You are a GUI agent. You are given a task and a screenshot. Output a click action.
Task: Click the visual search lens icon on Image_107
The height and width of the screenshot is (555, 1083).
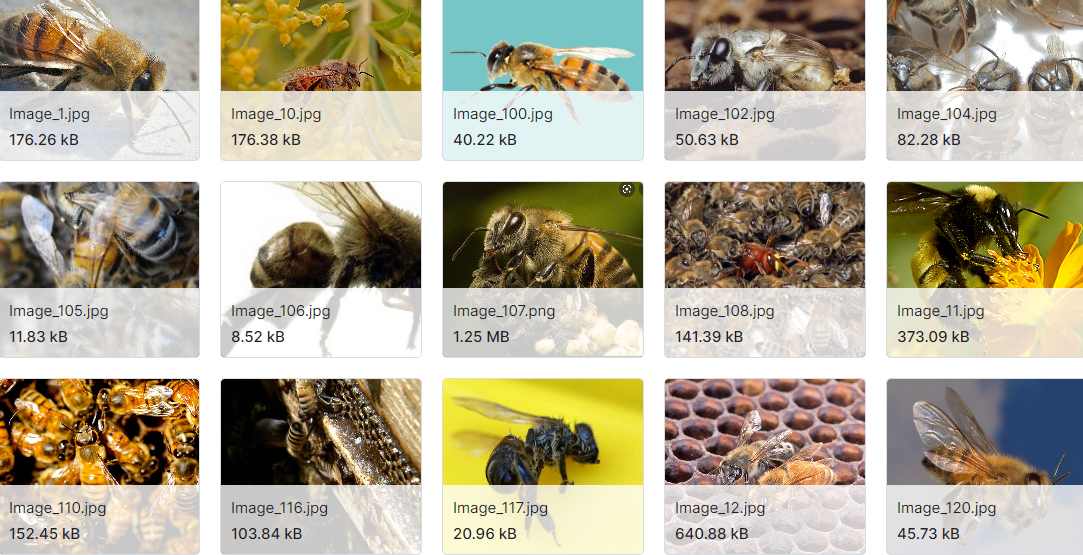(x=626, y=189)
